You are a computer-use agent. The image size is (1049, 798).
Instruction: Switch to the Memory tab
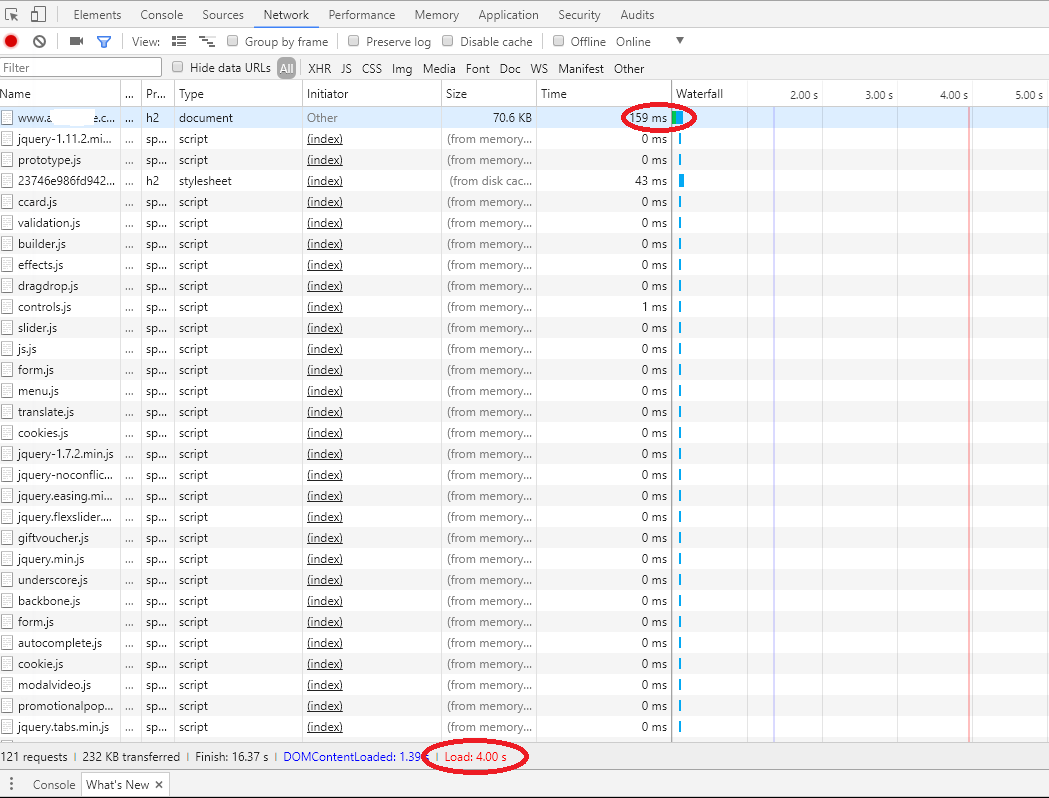pos(436,15)
